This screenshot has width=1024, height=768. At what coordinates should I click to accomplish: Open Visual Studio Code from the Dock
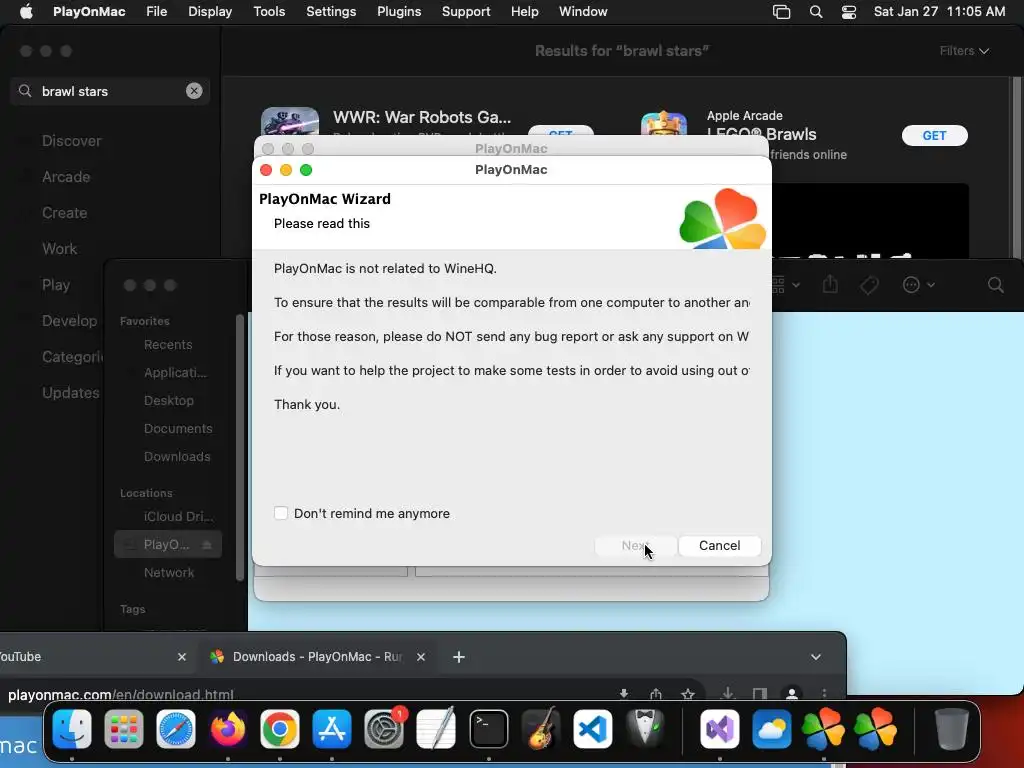pos(592,729)
